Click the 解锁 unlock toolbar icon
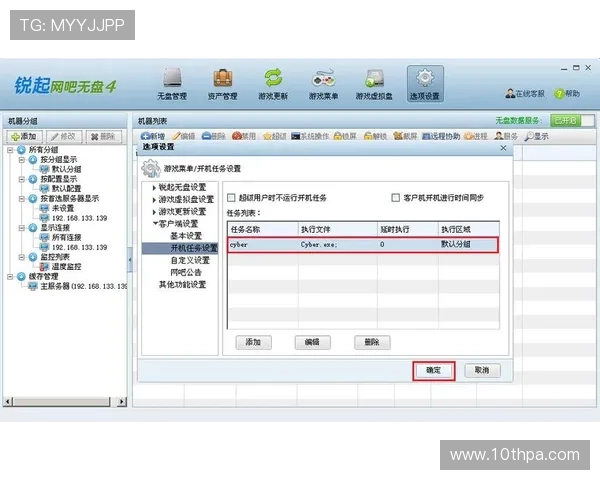 pyautogui.click(x=375, y=136)
